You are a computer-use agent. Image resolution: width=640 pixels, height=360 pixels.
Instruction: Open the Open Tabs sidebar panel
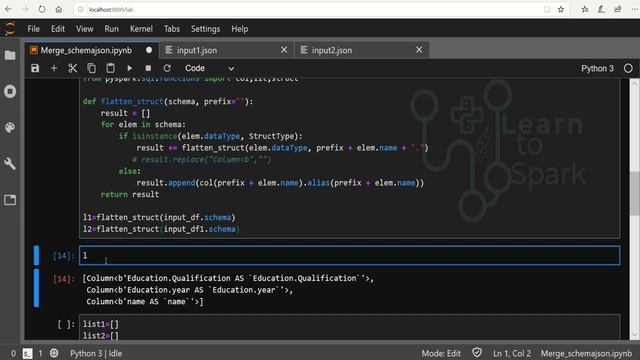click(x=10, y=200)
